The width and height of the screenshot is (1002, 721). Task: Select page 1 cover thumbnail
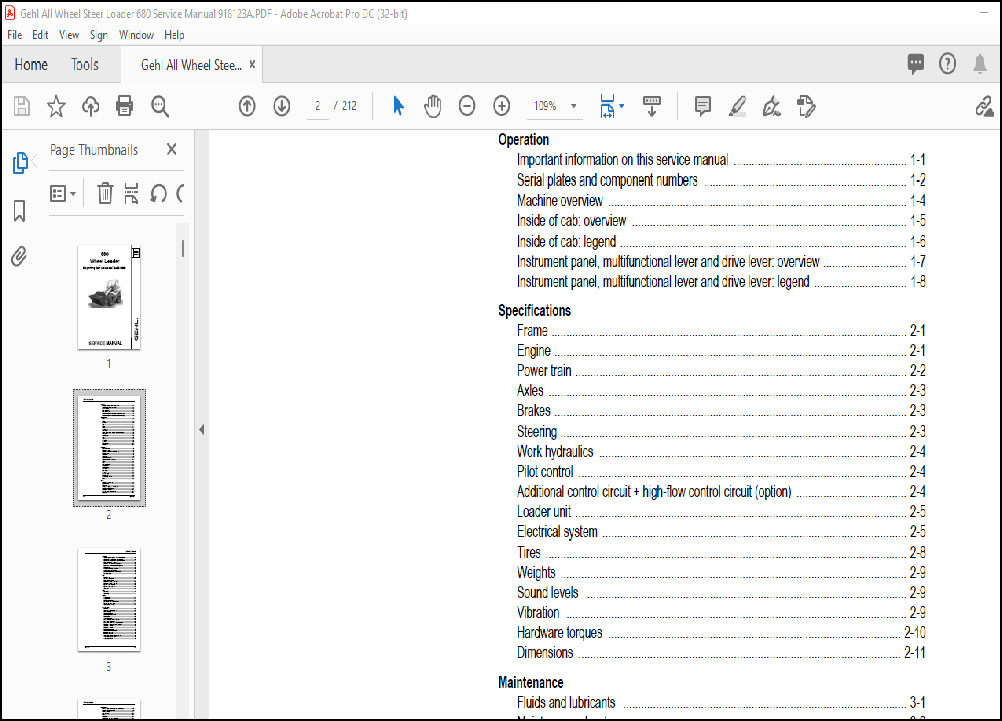pyautogui.click(x=109, y=297)
